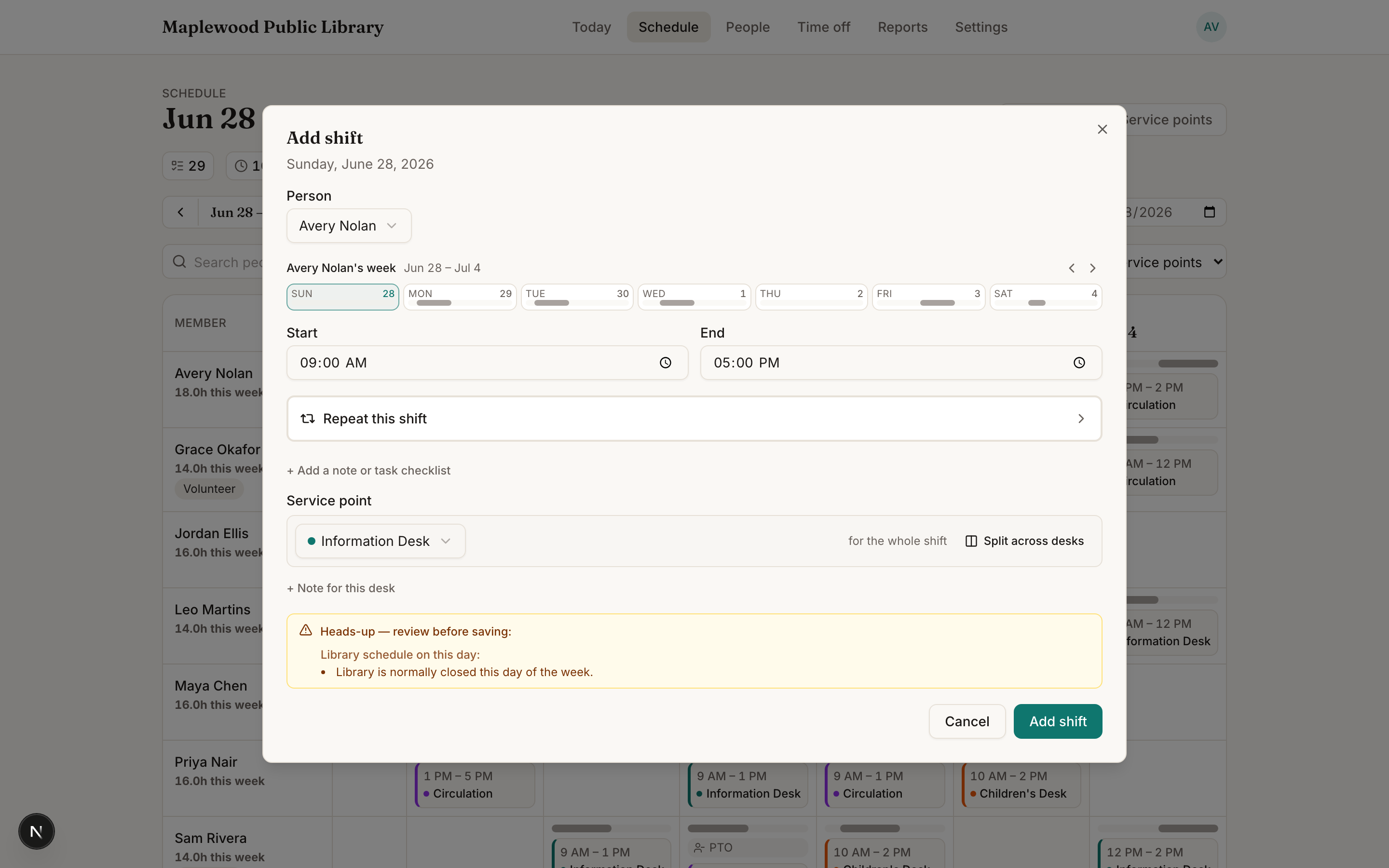Select TUE 30 day chip

tap(577, 297)
